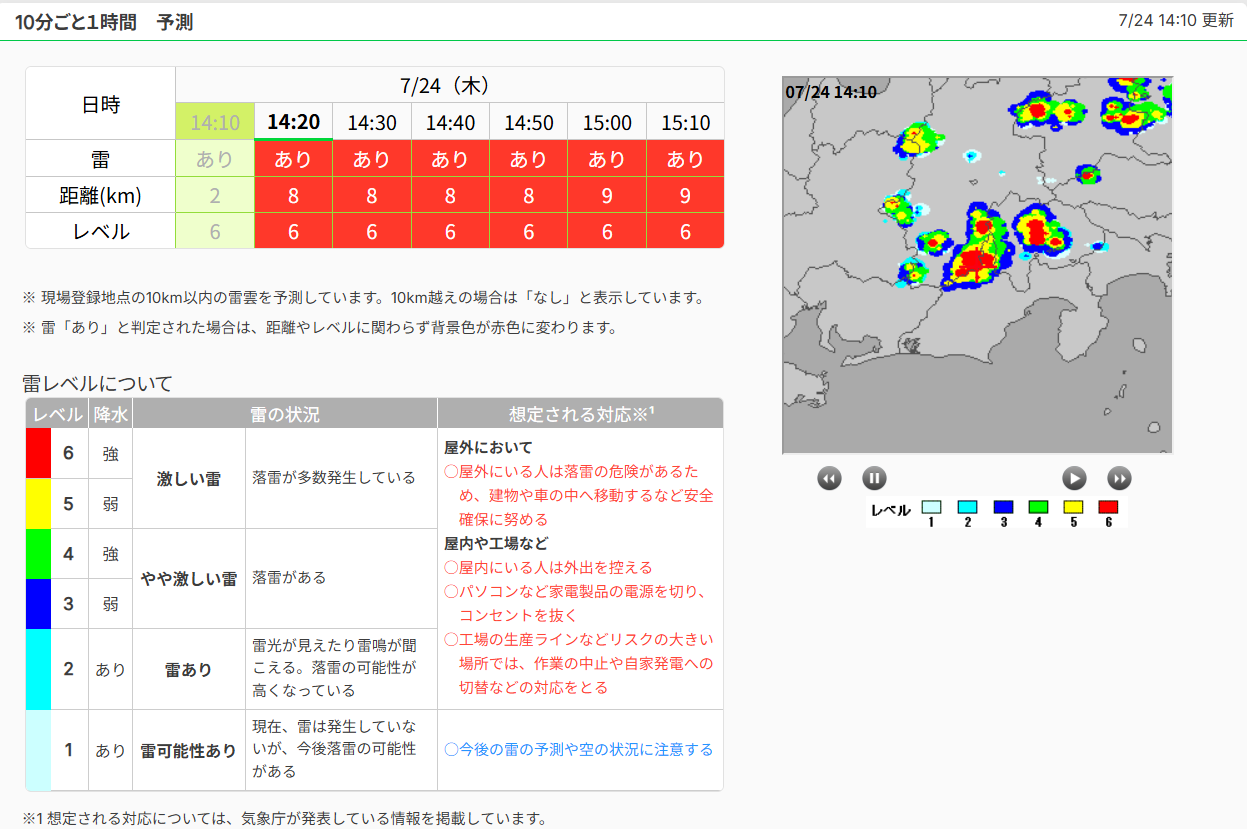Click the level value 6 under 14:10
Screen dimensions: 1247x829
tap(215, 232)
